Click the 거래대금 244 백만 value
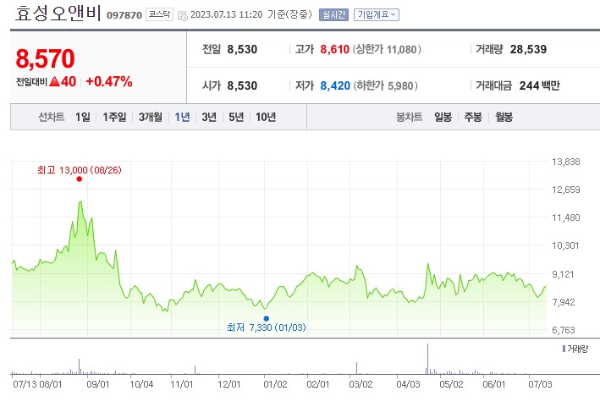 539,86
